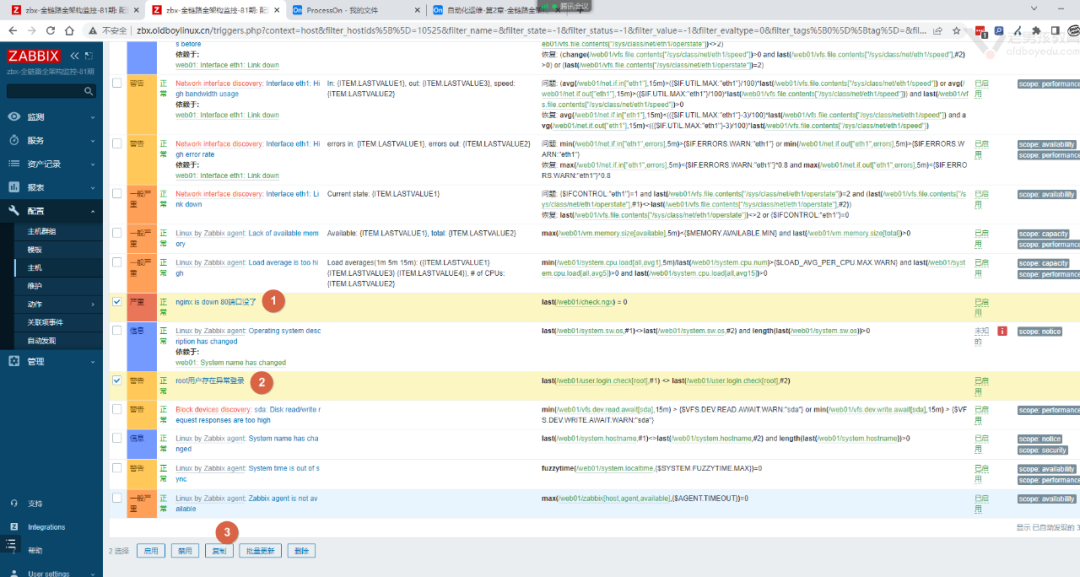Image resolution: width=1080 pixels, height=577 pixels.
Task: Click the 配置 wrench icon in sidebar
Action: (14, 211)
